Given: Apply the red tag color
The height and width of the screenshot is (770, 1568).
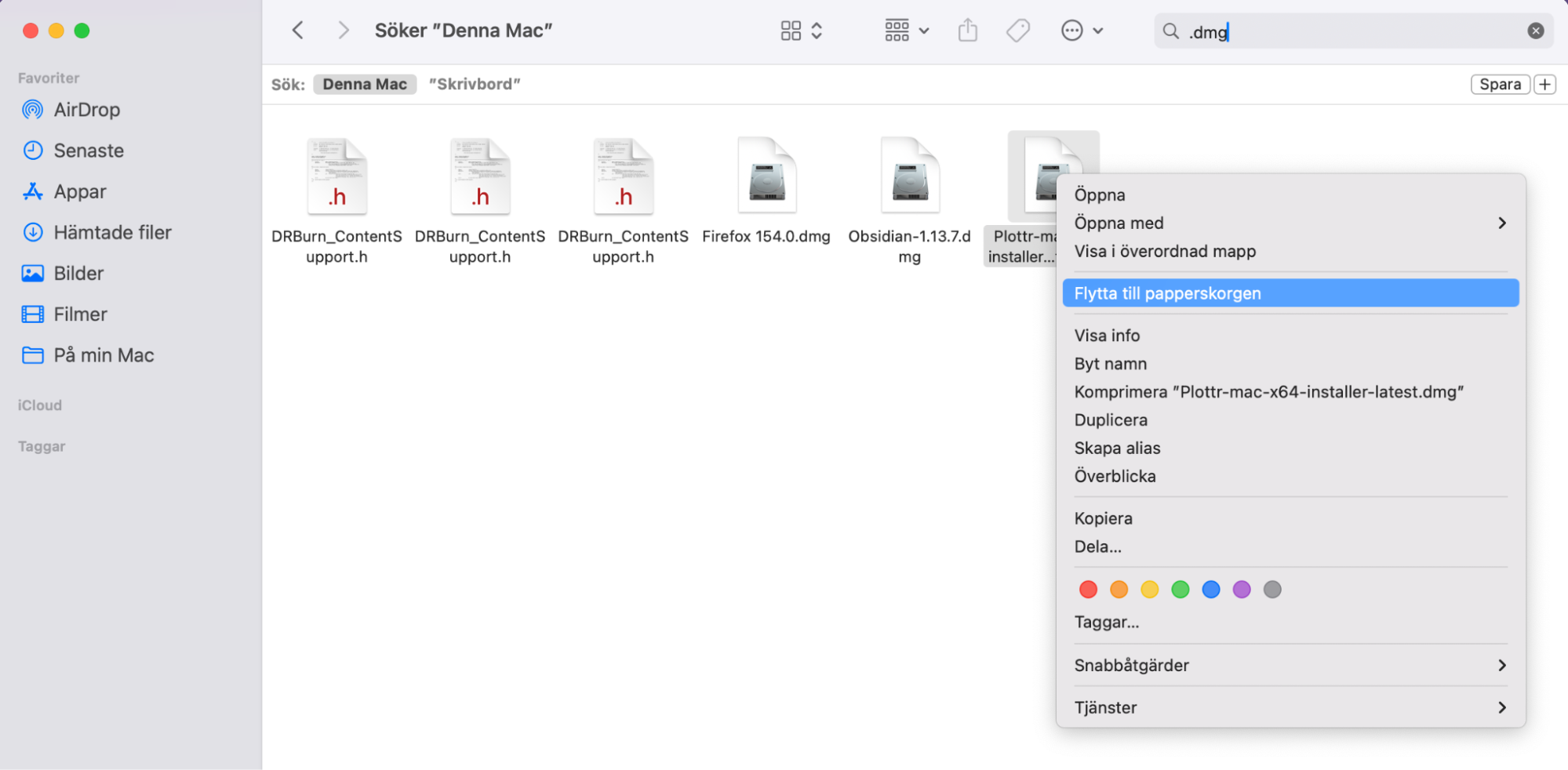Looking at the screenshot, I should (x=1088, y=590).
